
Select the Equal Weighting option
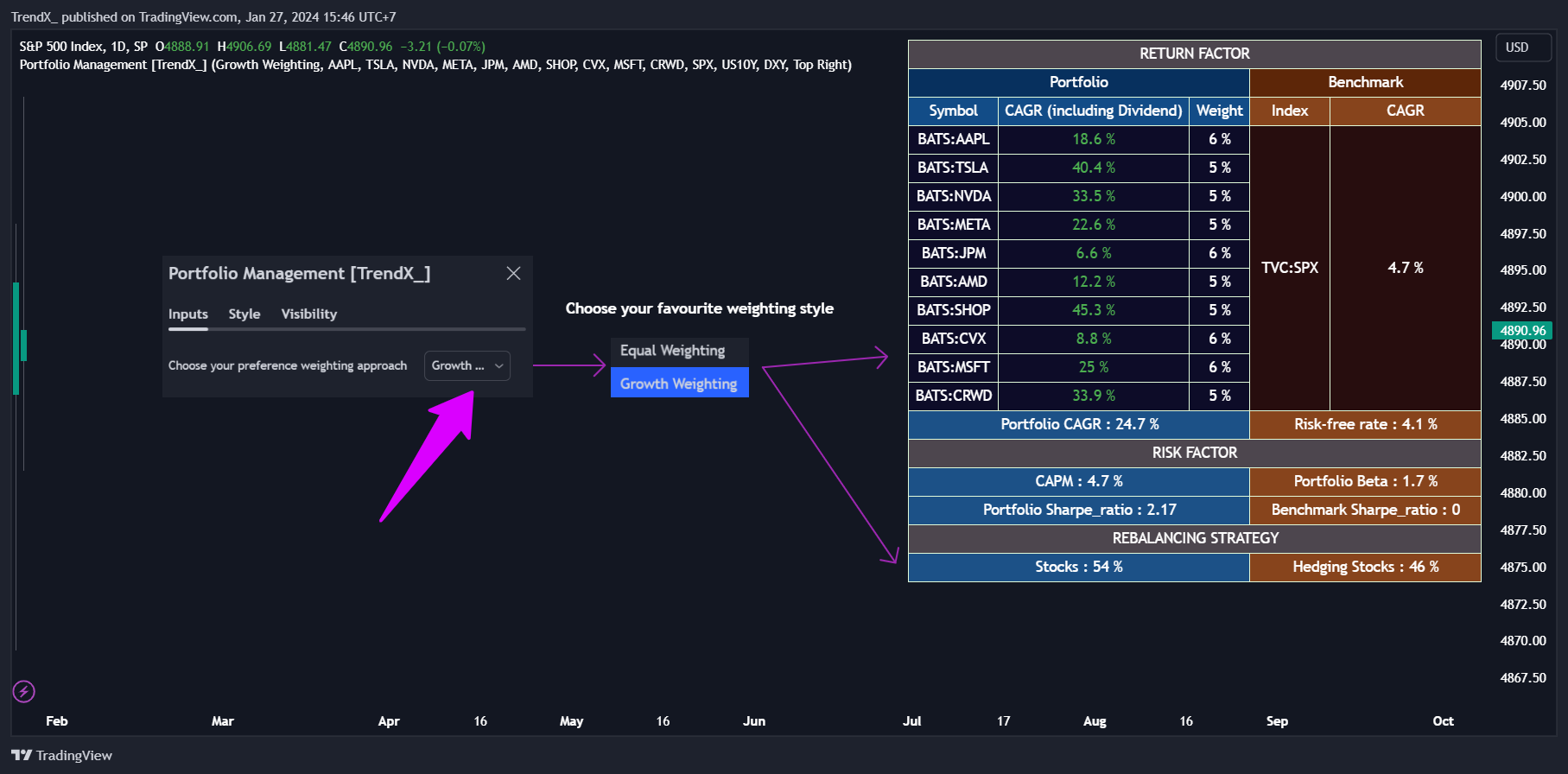[x=679, y=351]
